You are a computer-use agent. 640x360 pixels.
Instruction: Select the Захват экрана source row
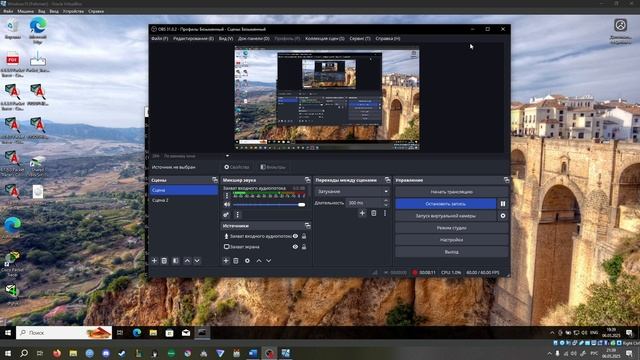[265, 247]
